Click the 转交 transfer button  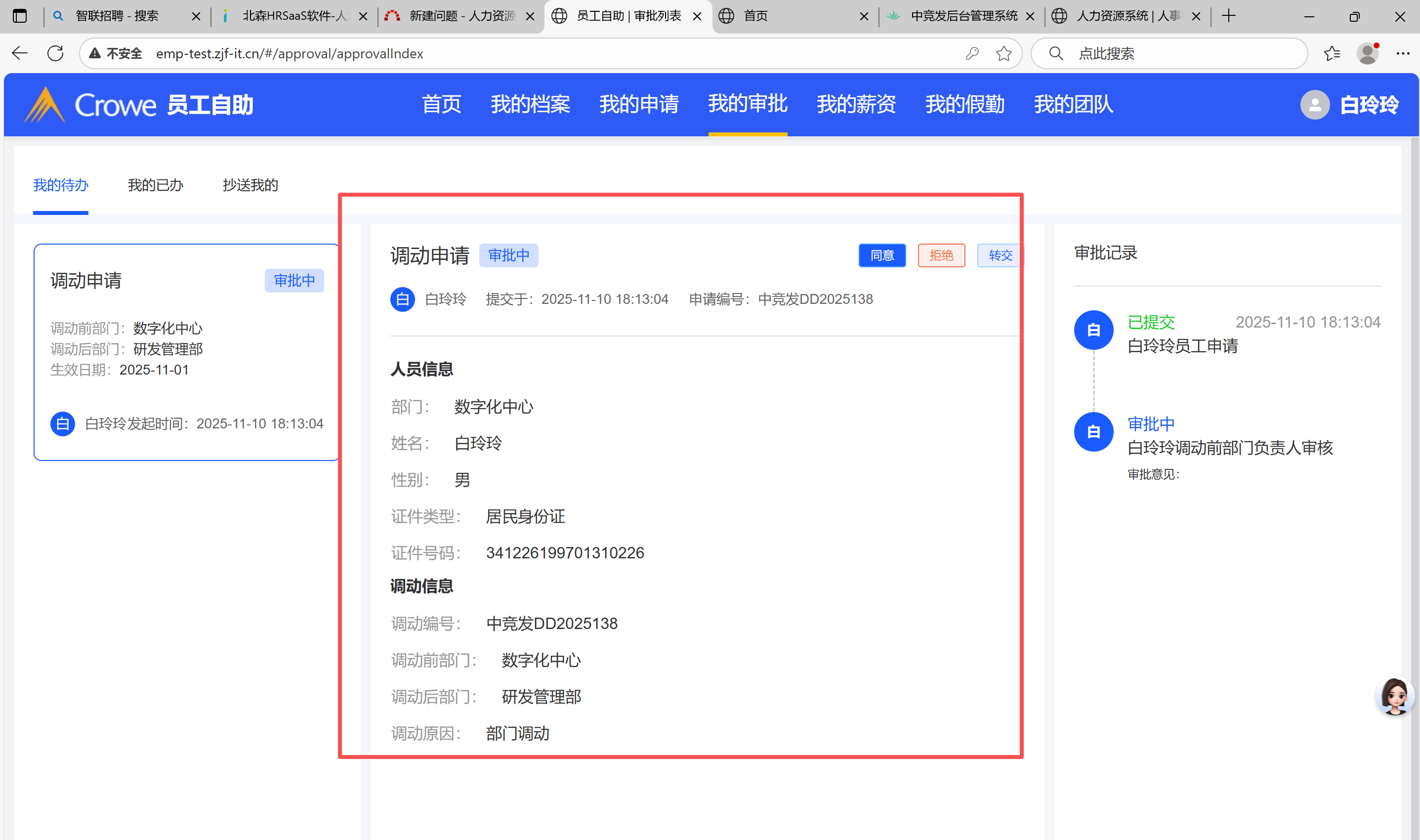pyautogui.click(x=1000, y=255)
